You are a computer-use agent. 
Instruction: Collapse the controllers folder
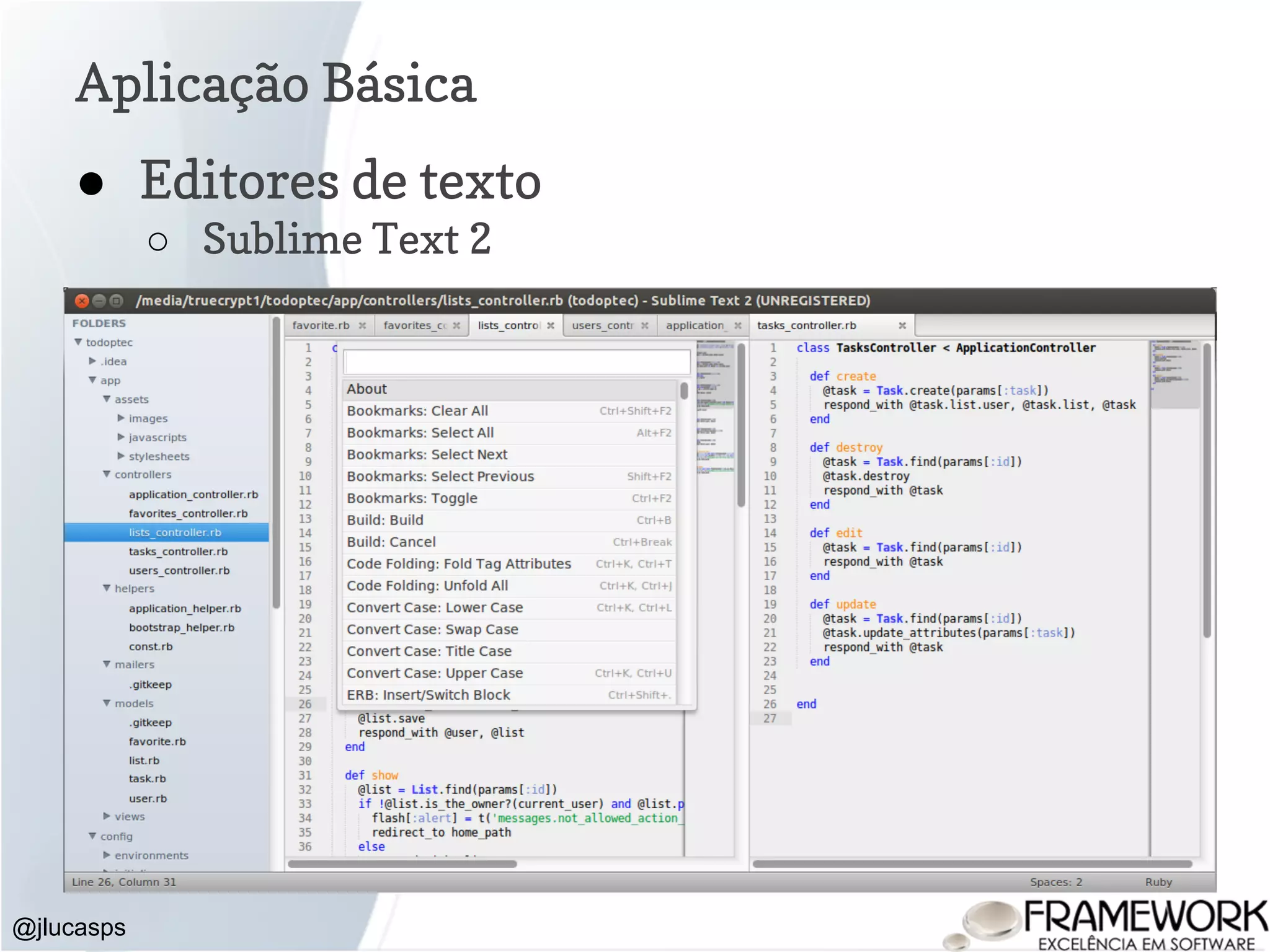(x=107, y=475)
